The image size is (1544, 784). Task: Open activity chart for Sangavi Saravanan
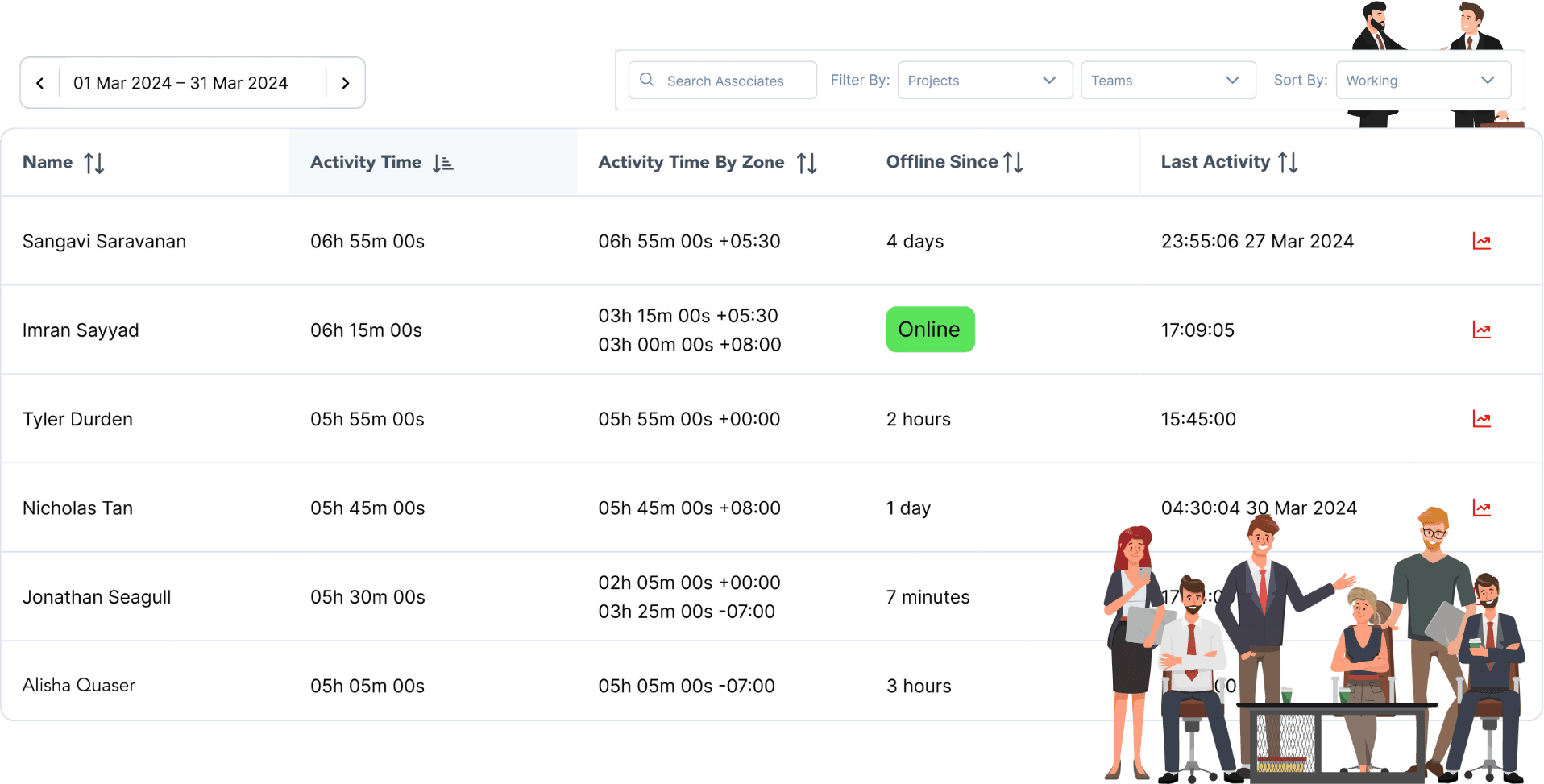1481,241
